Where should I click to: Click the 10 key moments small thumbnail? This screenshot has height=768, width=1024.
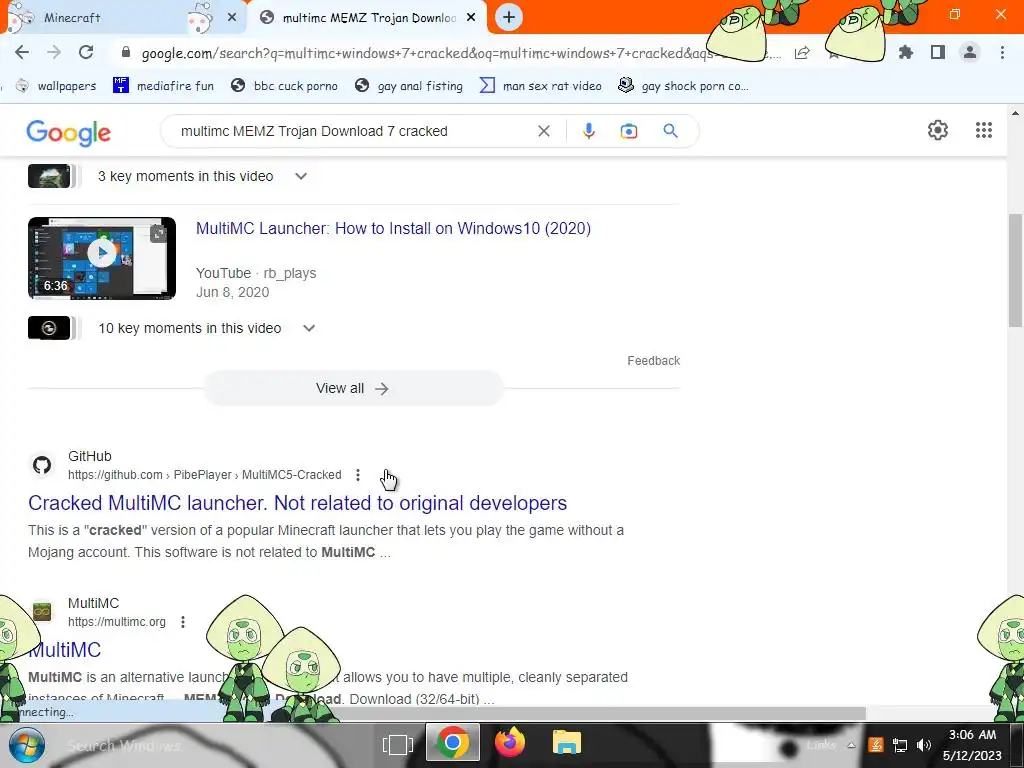point(49,328)
